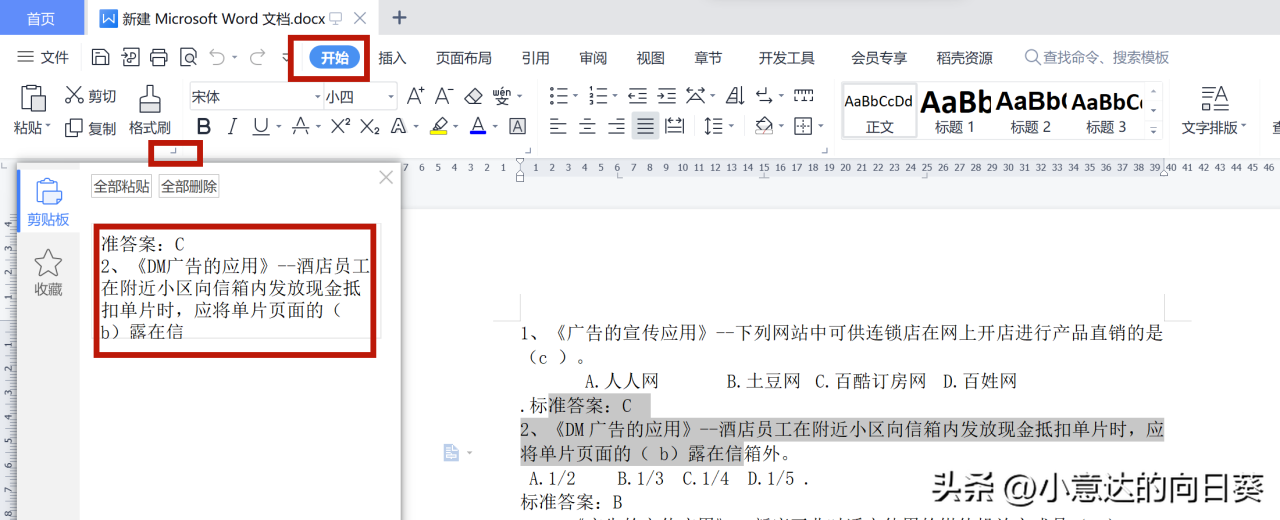Click the font color A swatch

click(477, 126)
